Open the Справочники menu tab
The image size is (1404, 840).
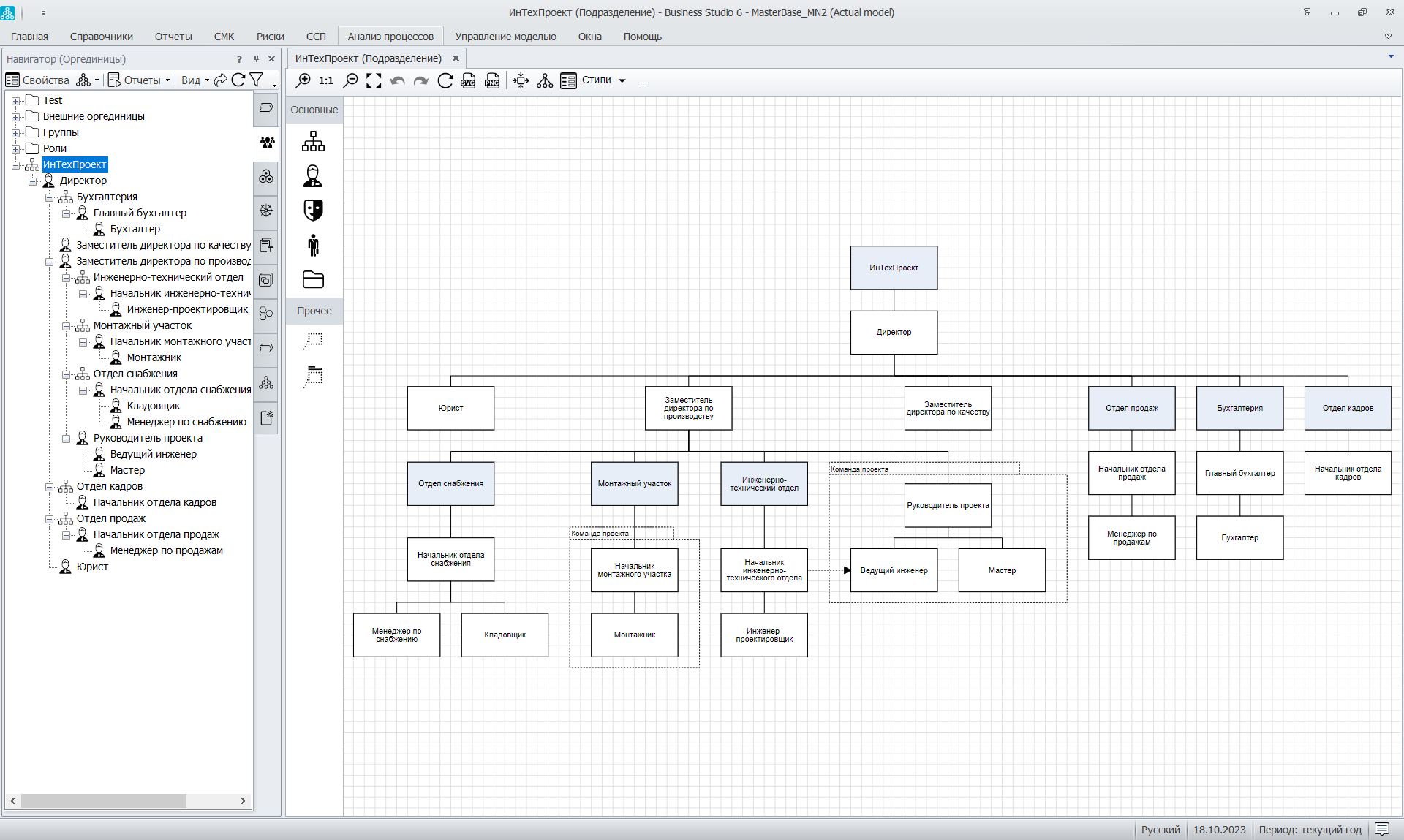click(101, 37)
